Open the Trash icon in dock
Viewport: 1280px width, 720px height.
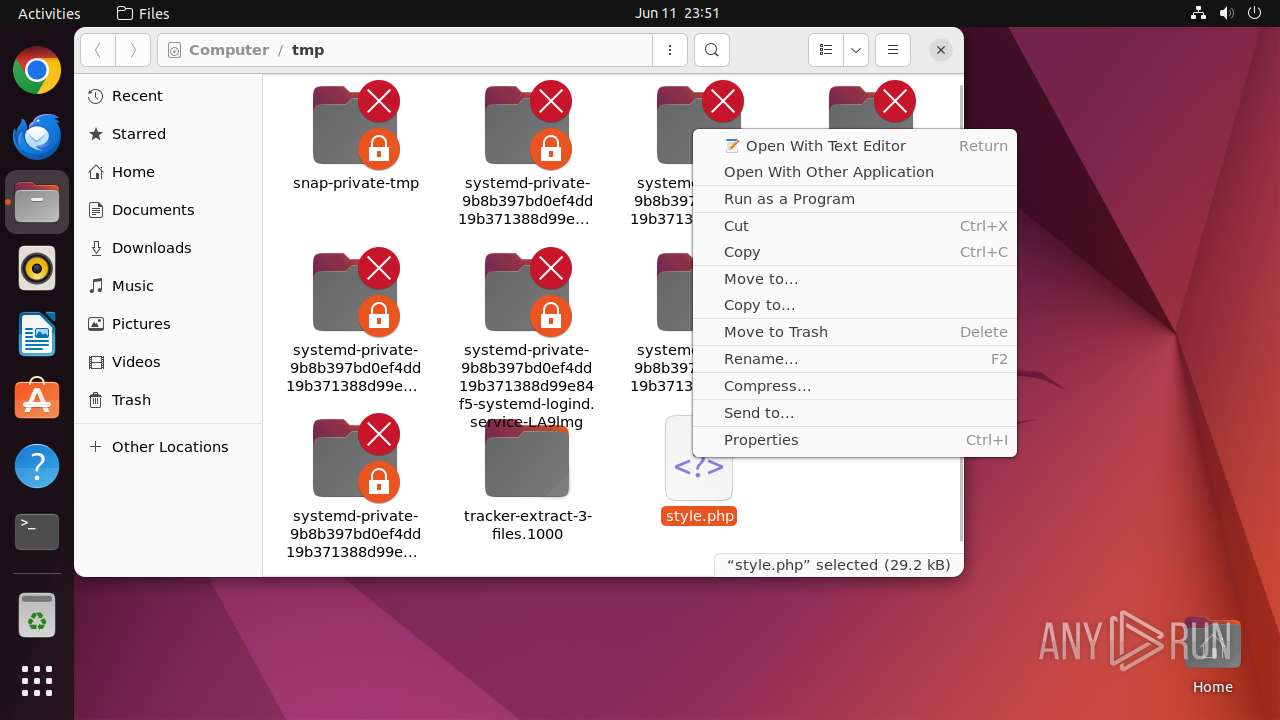click(37, 615)
